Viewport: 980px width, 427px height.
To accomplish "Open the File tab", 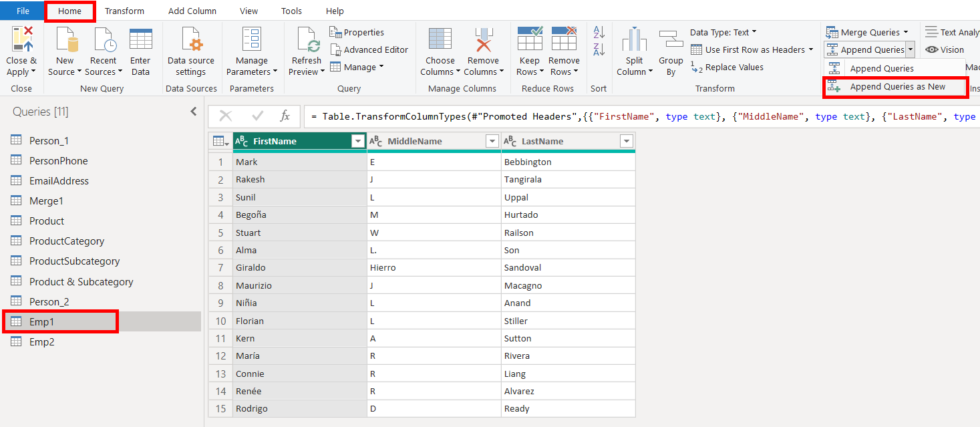I will click(22, 11).
